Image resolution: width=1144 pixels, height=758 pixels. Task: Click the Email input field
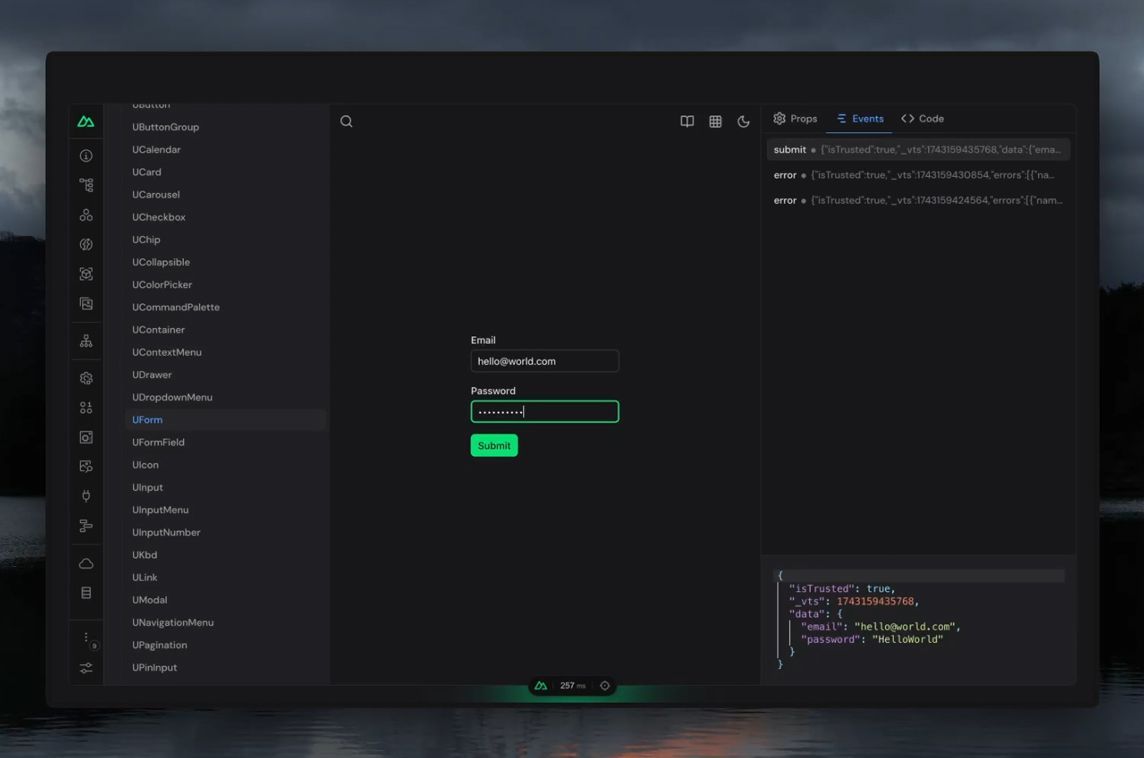[x=545, y=361]
